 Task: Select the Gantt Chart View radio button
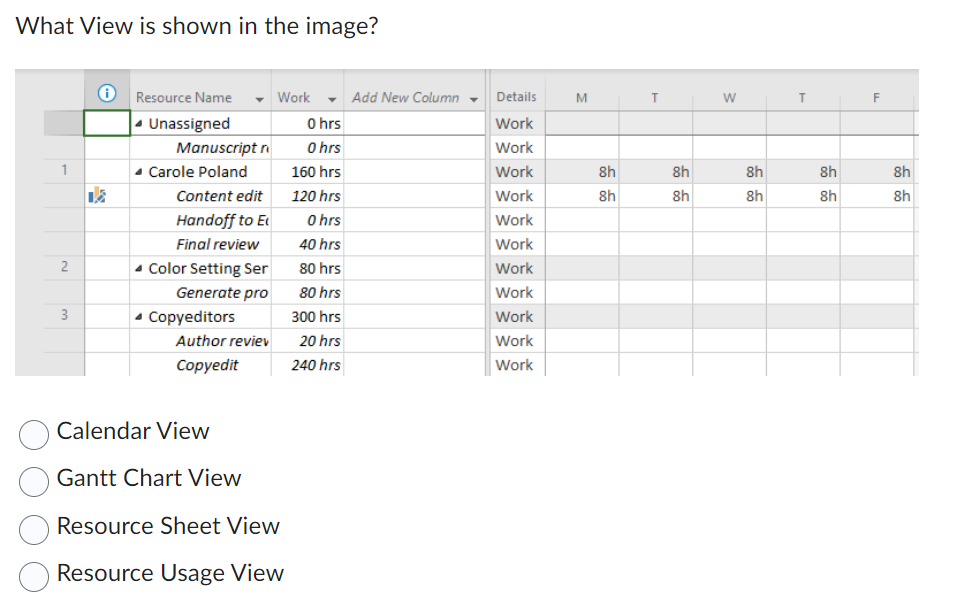pyautogui.click(x=33, y=482)
